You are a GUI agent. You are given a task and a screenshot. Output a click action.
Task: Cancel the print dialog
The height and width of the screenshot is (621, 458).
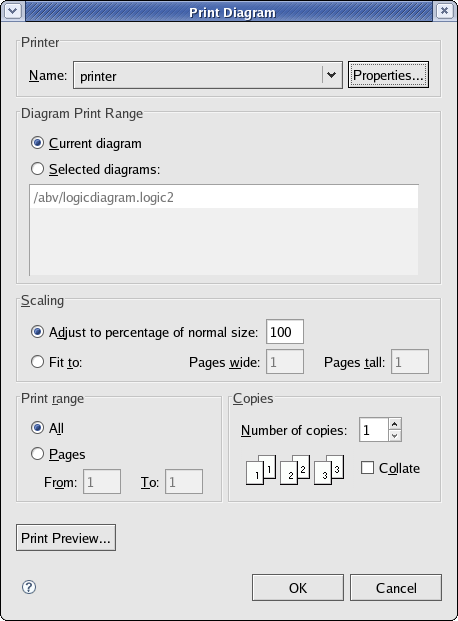click(396, 588)
